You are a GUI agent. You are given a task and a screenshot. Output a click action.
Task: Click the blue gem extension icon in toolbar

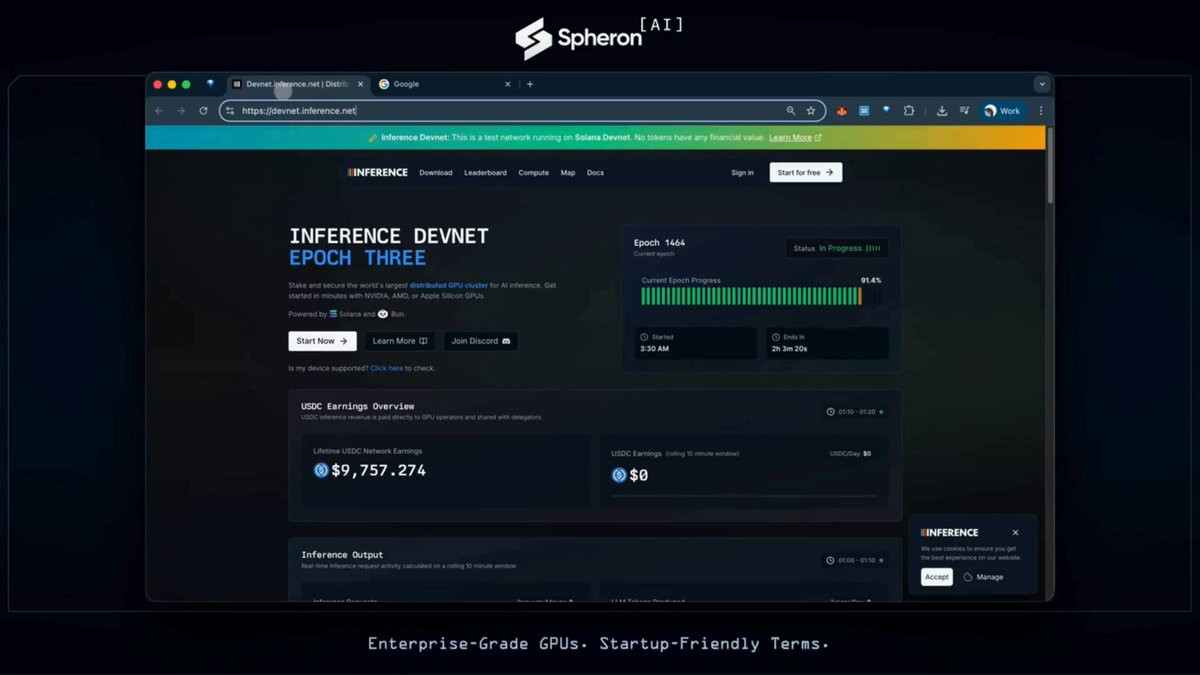[x=886, y=111]
